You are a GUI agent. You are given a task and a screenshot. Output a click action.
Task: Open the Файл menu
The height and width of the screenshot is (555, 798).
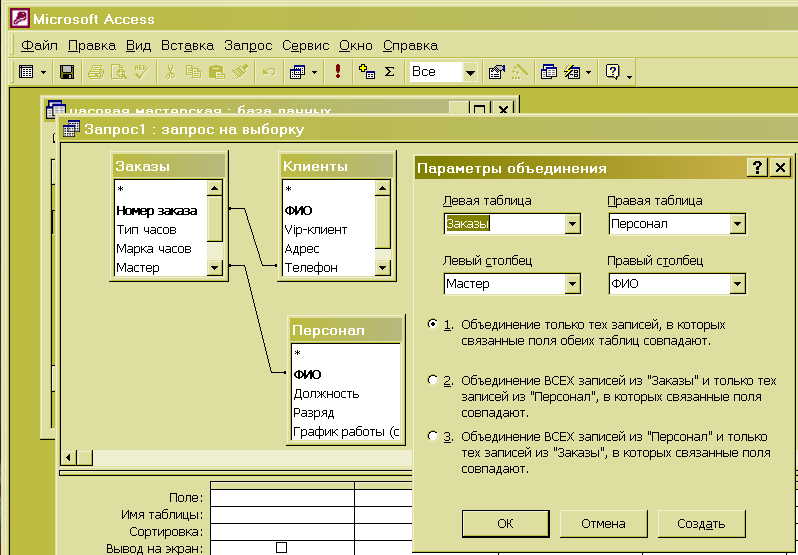coord(39,46)
